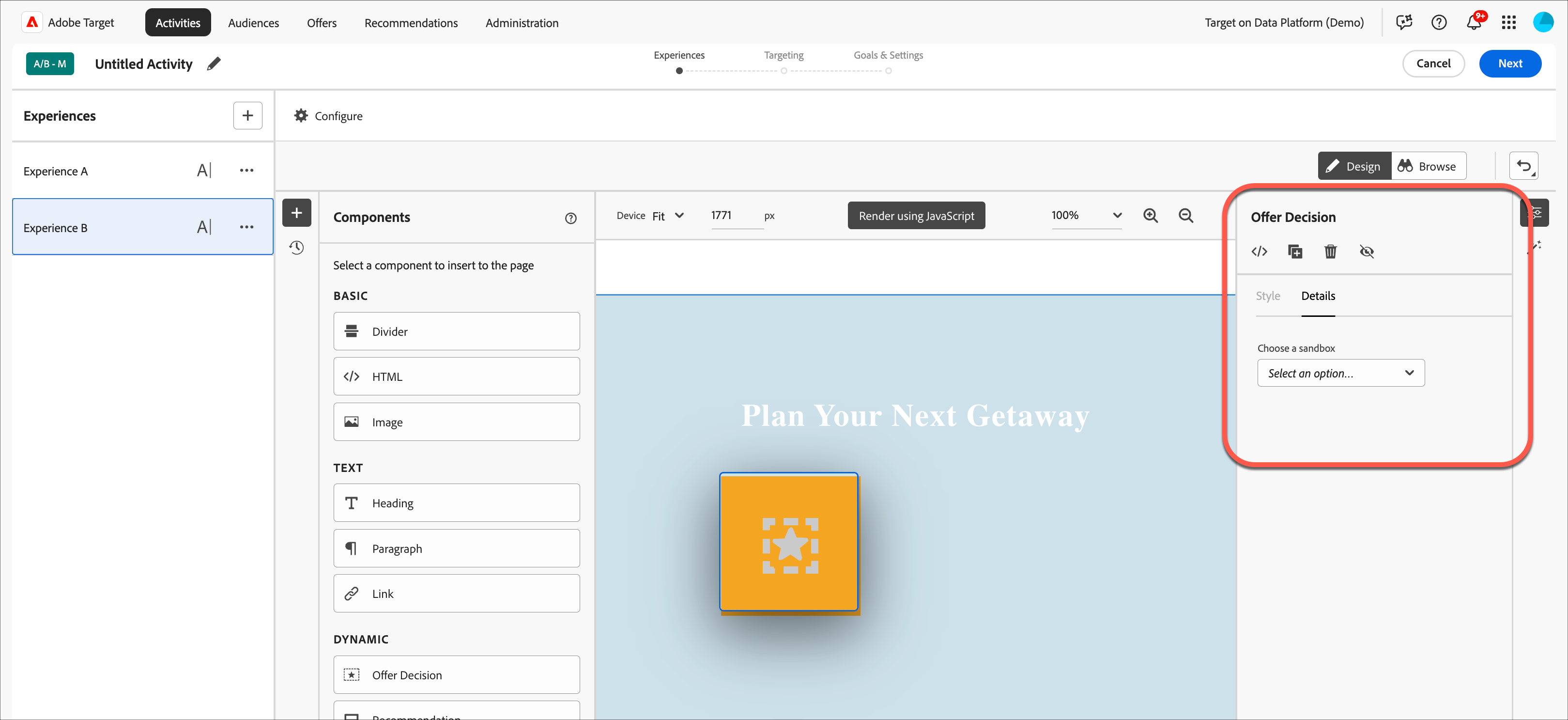Screen dimensions: 1568x720
Task: Switch to Design mode
Action: [x=1354, y=166]
